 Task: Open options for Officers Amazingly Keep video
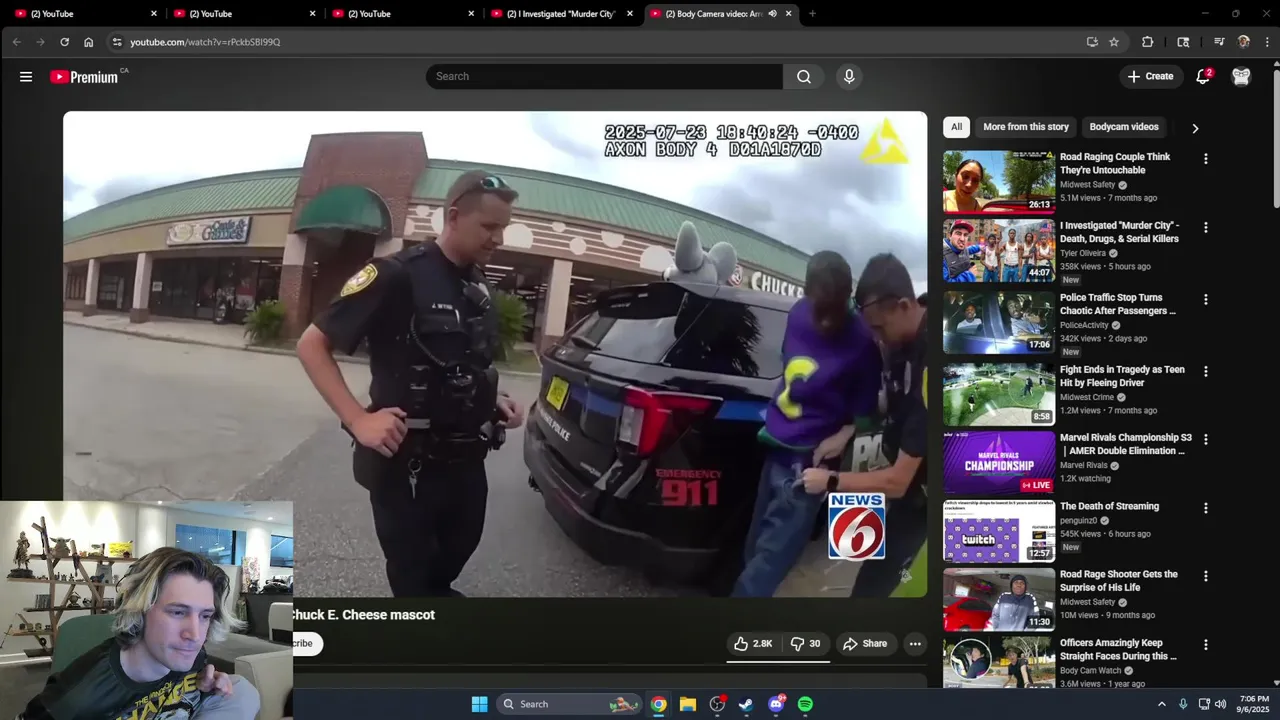coord(1205,645)
